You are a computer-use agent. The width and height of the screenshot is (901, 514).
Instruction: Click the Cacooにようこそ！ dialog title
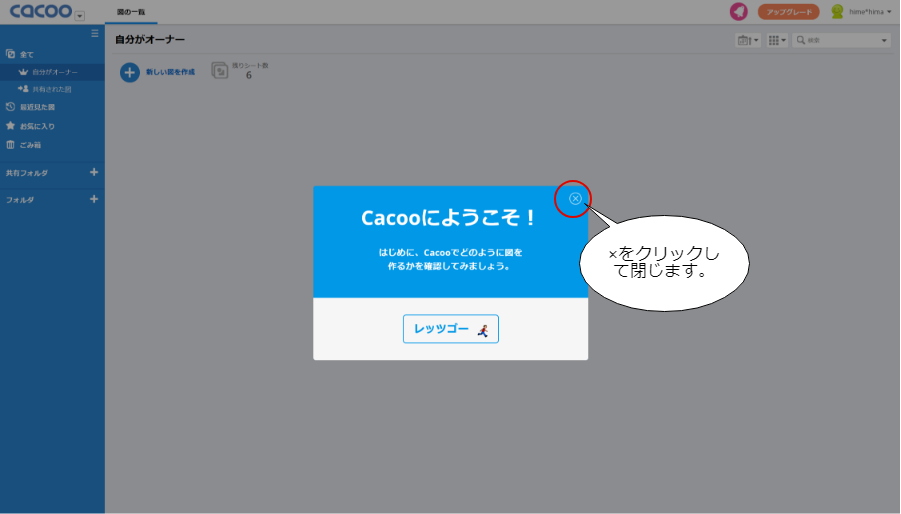point(449,218)
